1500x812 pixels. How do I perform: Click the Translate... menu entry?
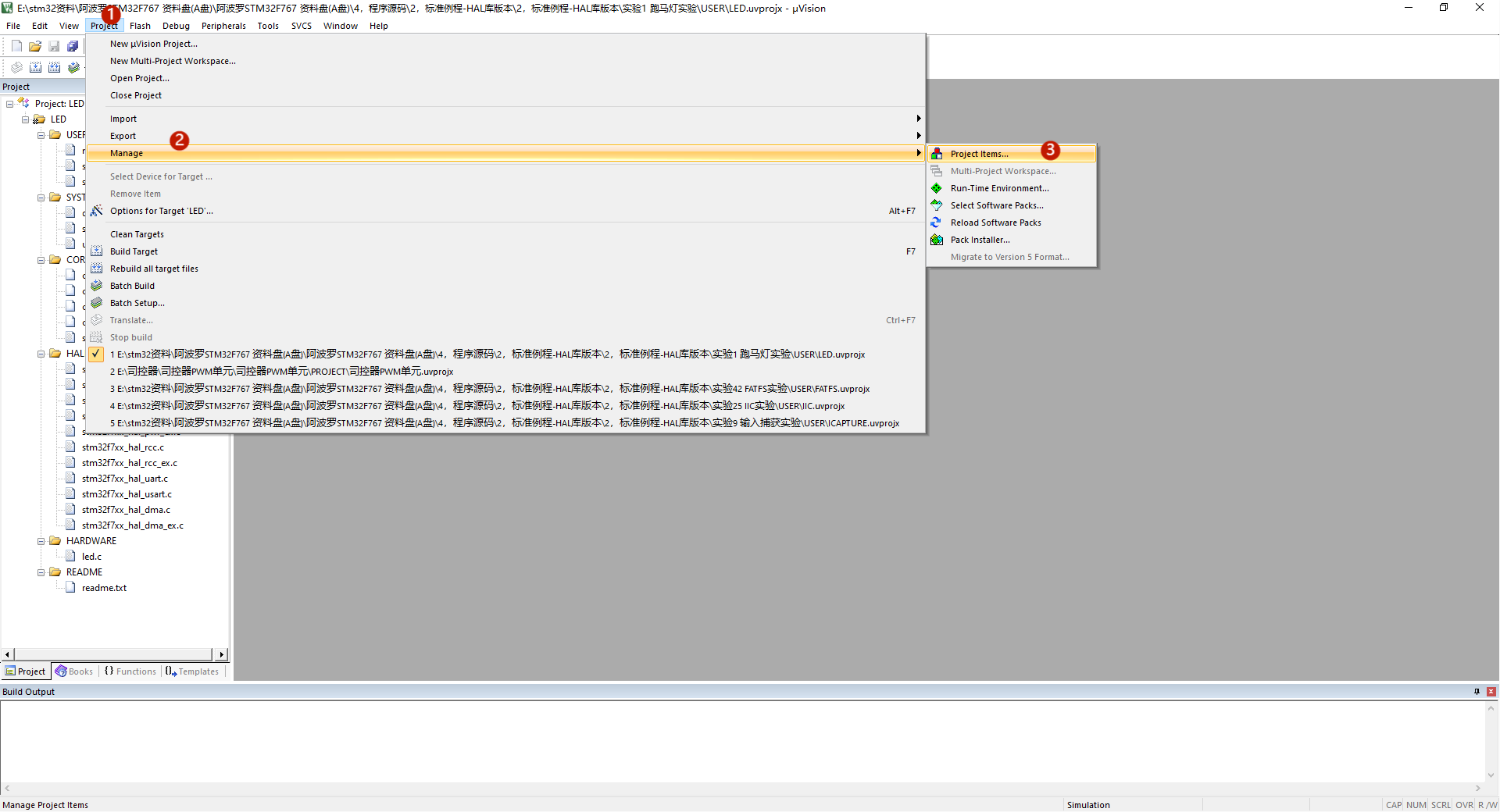pos(505,320)
